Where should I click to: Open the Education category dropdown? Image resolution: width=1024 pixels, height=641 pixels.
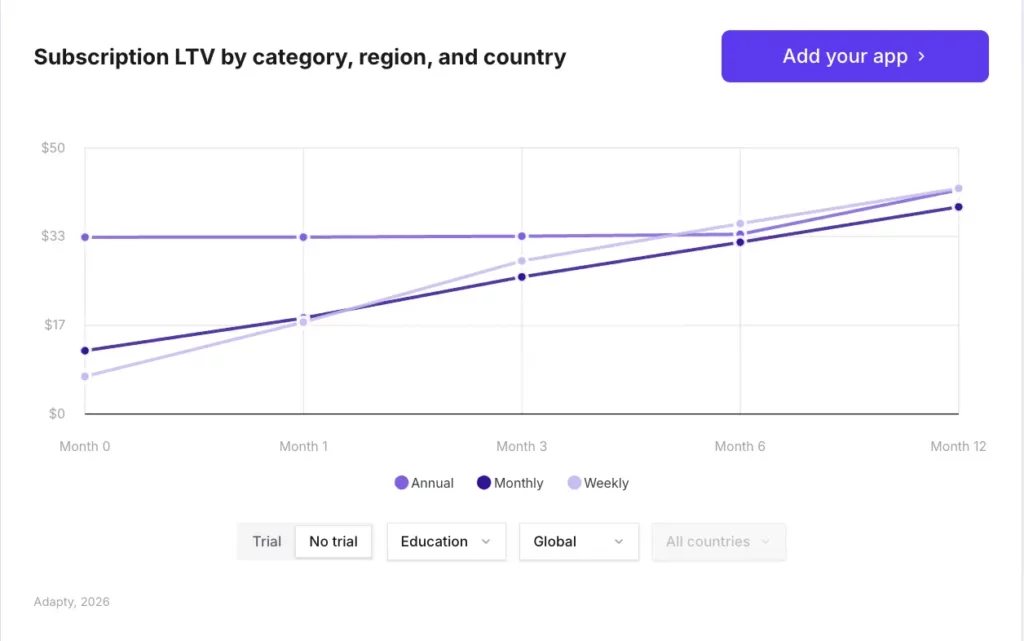coord(446,541)
